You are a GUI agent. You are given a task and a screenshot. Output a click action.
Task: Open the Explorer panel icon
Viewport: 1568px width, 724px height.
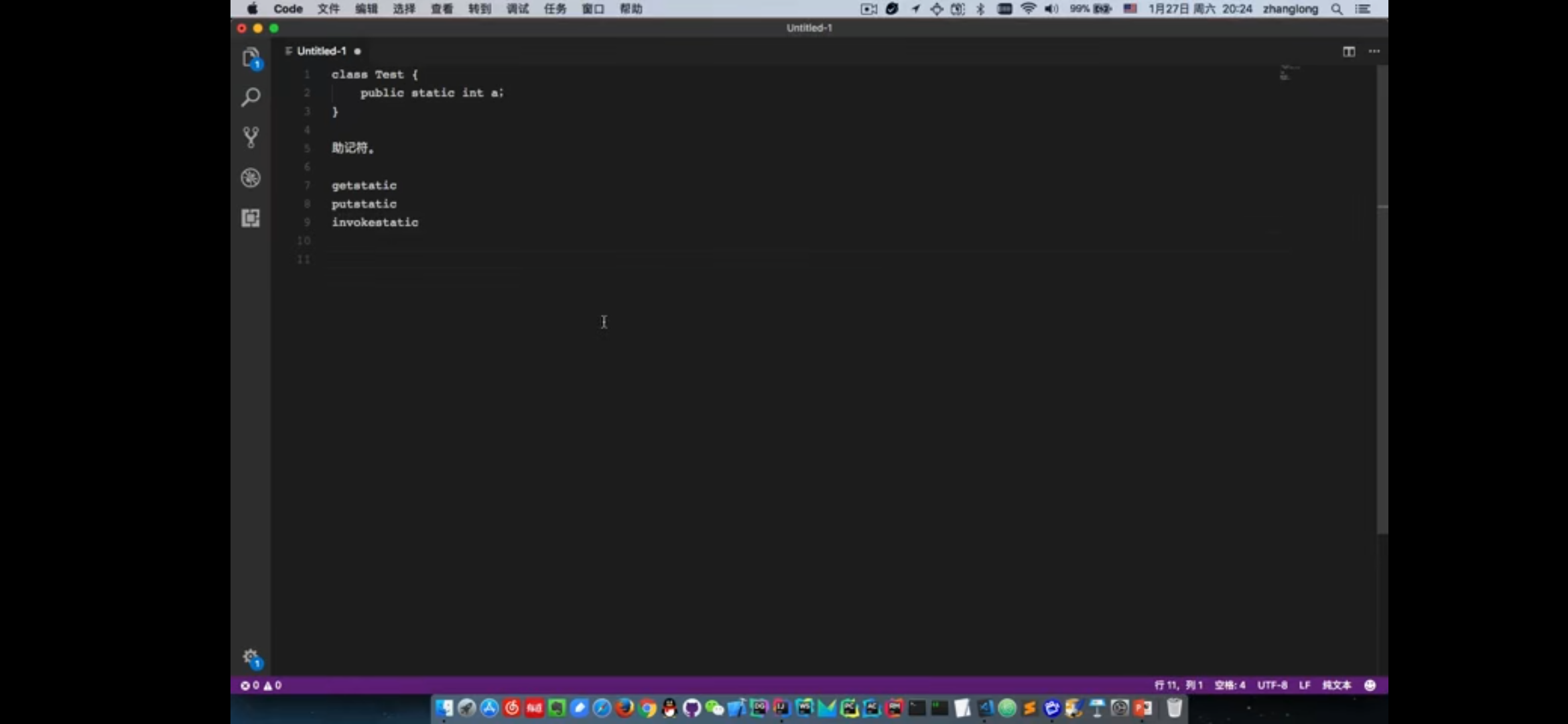251,58
